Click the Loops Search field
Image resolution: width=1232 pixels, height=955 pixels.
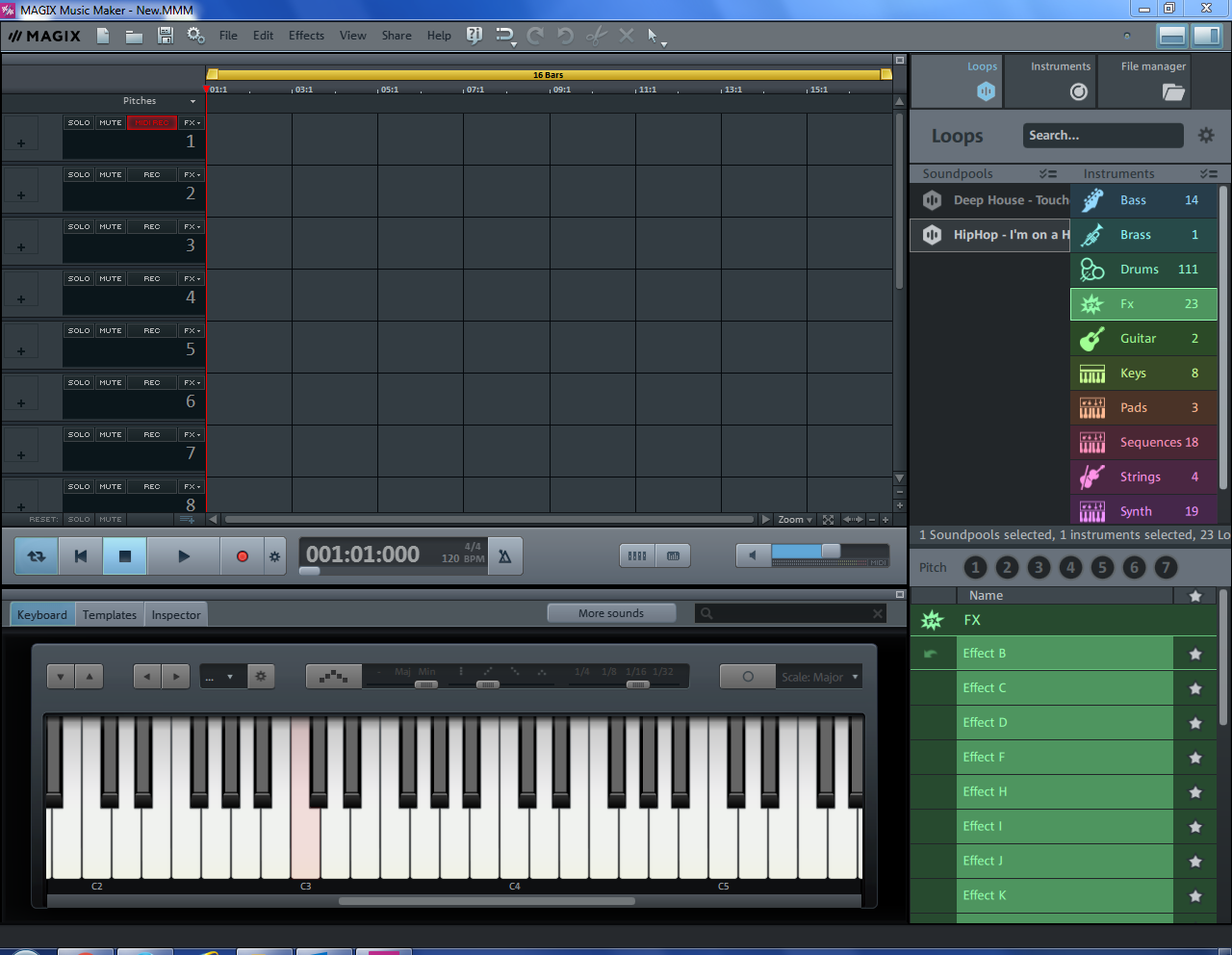tap(1103, 136)
